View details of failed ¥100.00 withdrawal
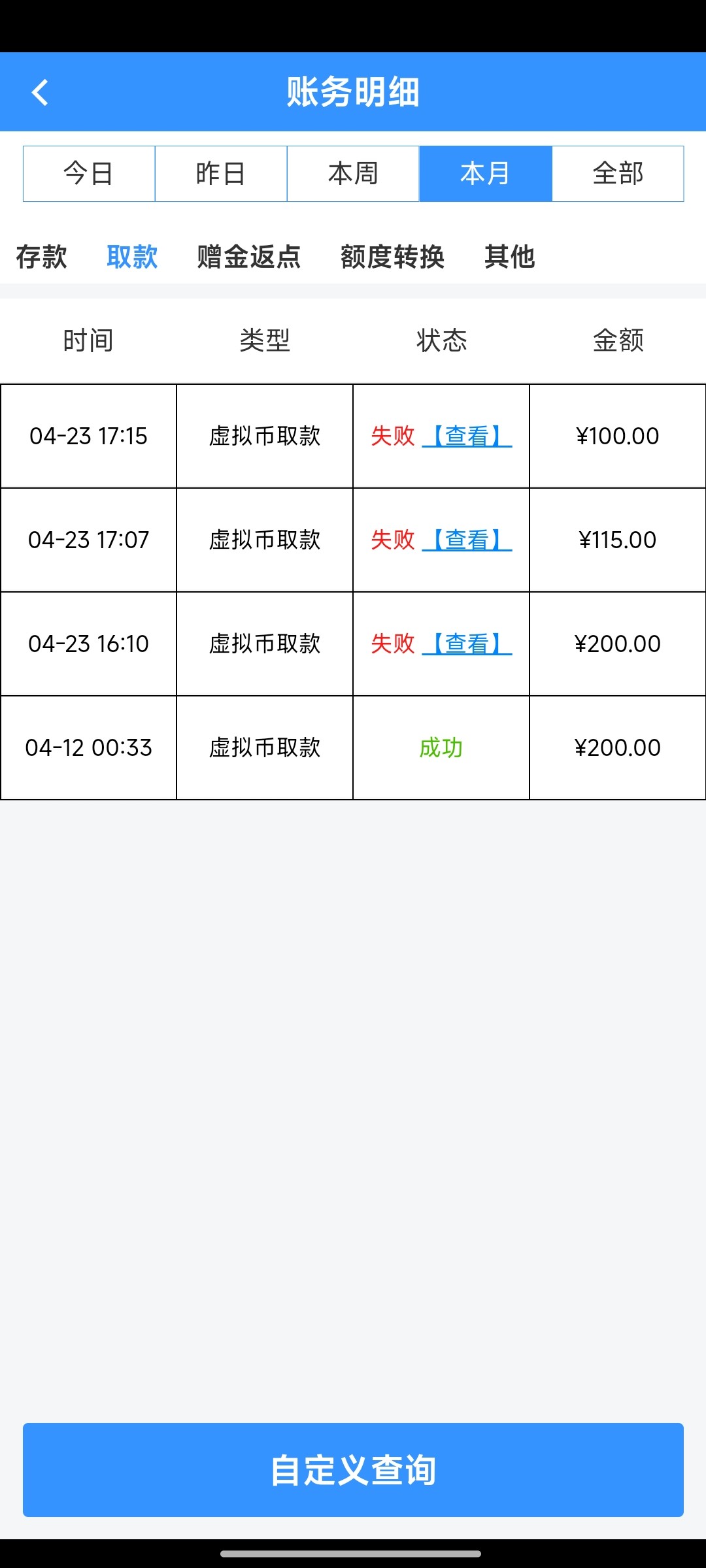Viewport: 706px width, 1568px height. (467, 436)
